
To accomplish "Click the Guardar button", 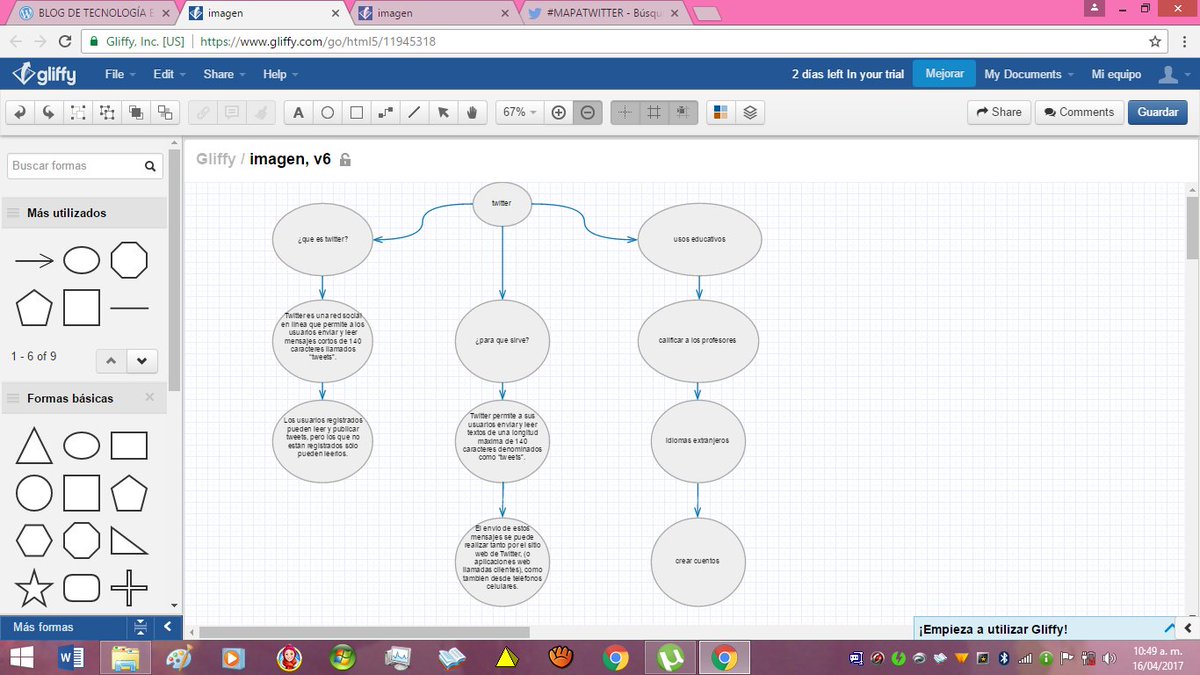I will [1158, 112].
